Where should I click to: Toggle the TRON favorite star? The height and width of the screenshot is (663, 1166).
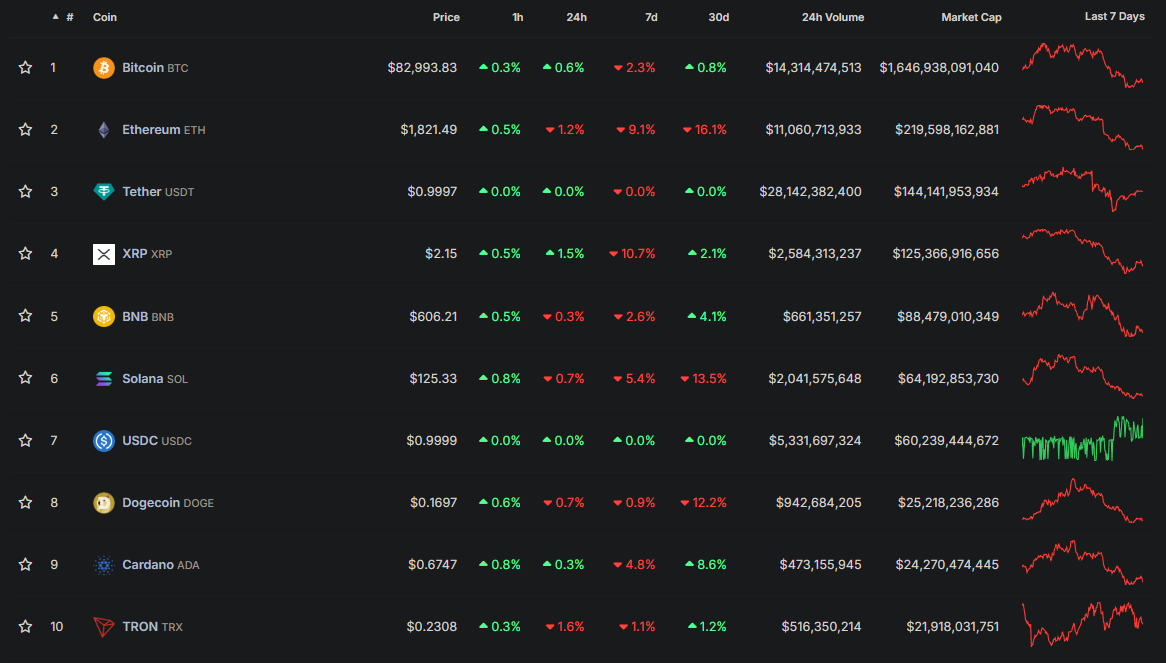25,627
